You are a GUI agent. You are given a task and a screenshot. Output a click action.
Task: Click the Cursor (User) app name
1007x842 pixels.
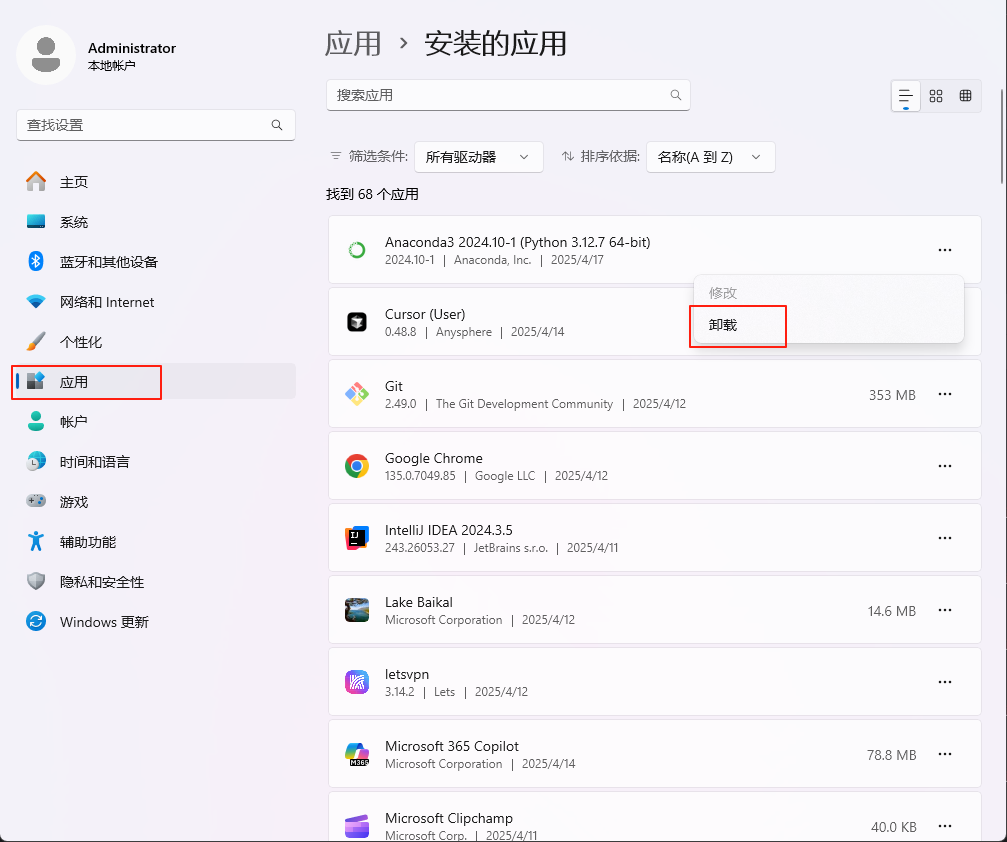tap(425, 314)
